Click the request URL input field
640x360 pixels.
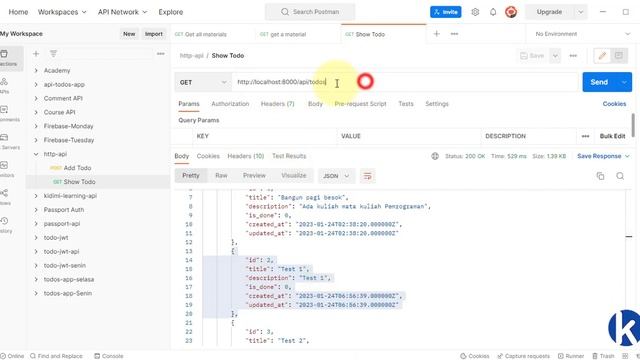tap(405, 82)
